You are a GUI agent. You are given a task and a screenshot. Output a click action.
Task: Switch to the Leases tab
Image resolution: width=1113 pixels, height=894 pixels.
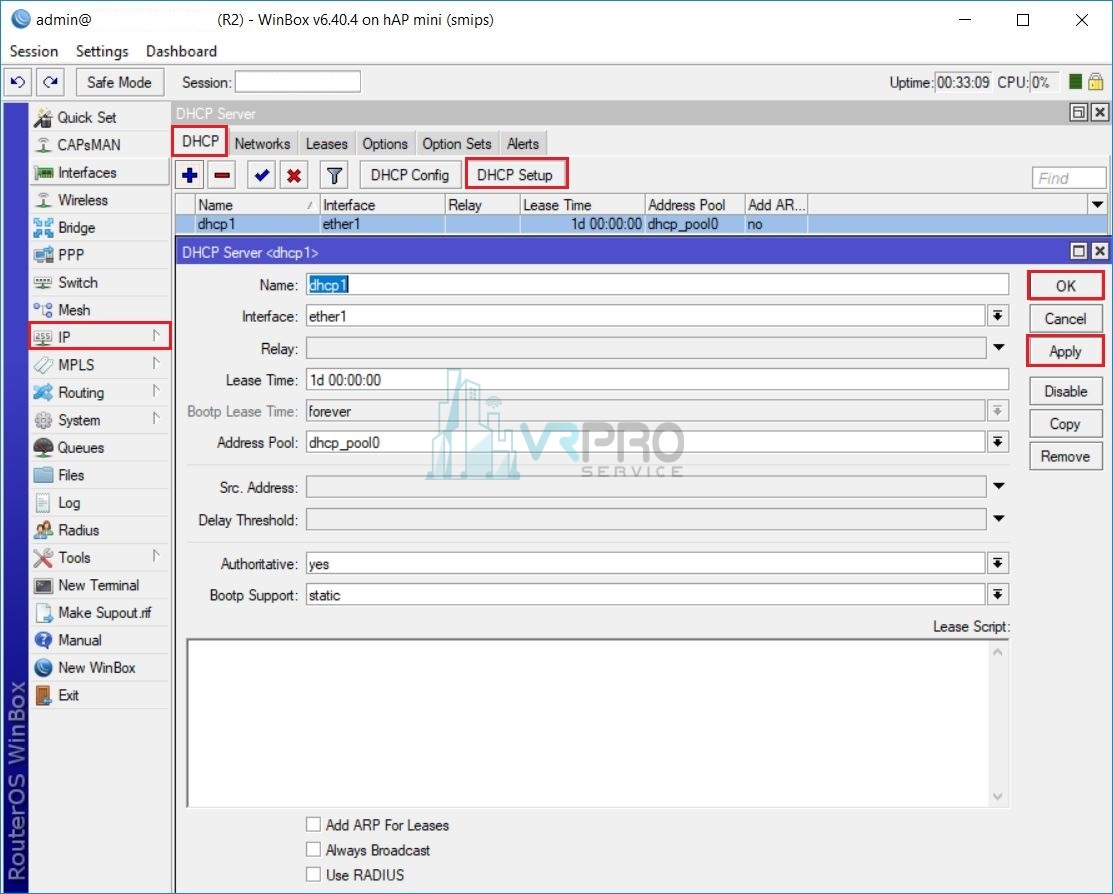coord(327,143)
